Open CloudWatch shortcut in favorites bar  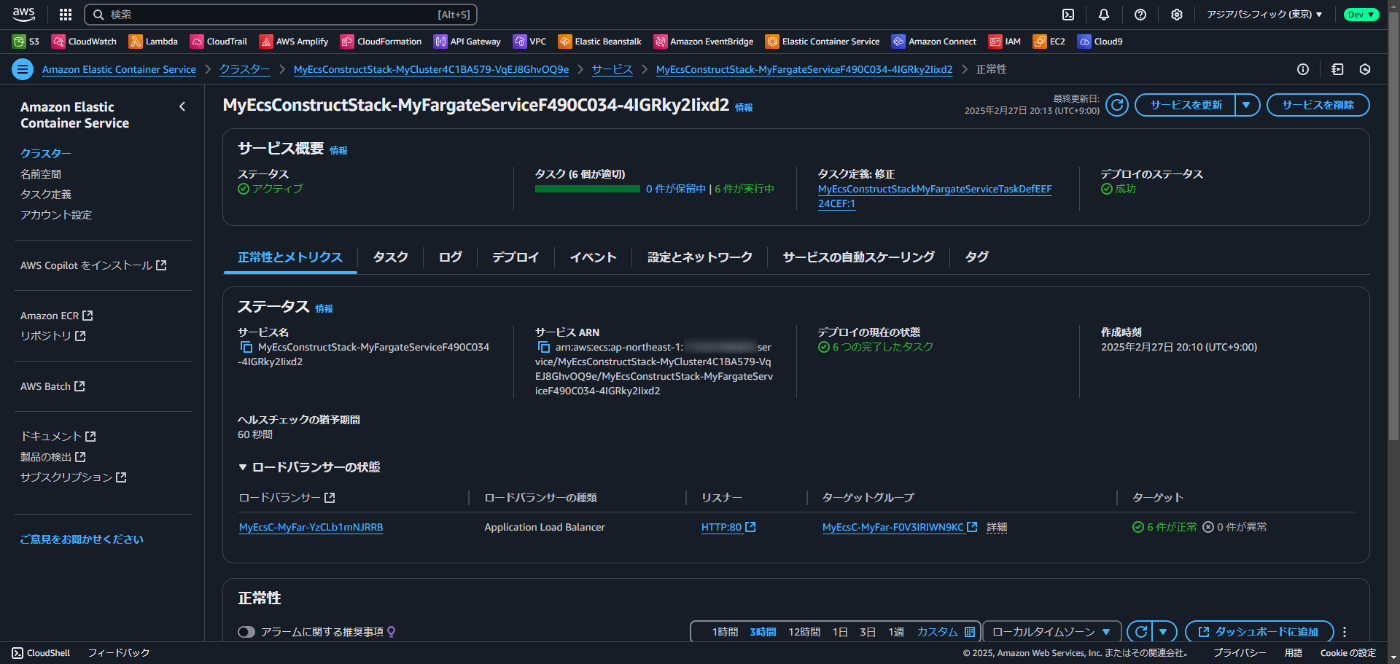tap(84, 42)
